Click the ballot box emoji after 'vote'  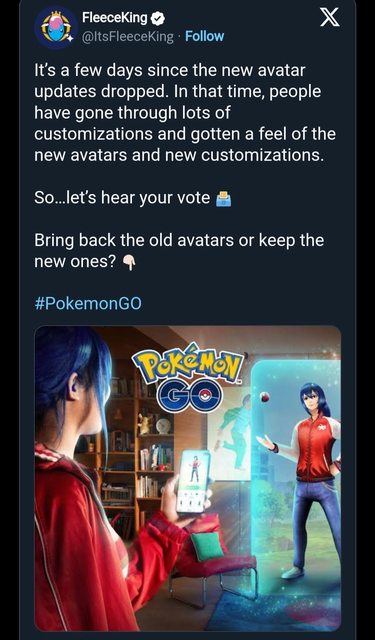pyautogui.click(x=223, y=198)
